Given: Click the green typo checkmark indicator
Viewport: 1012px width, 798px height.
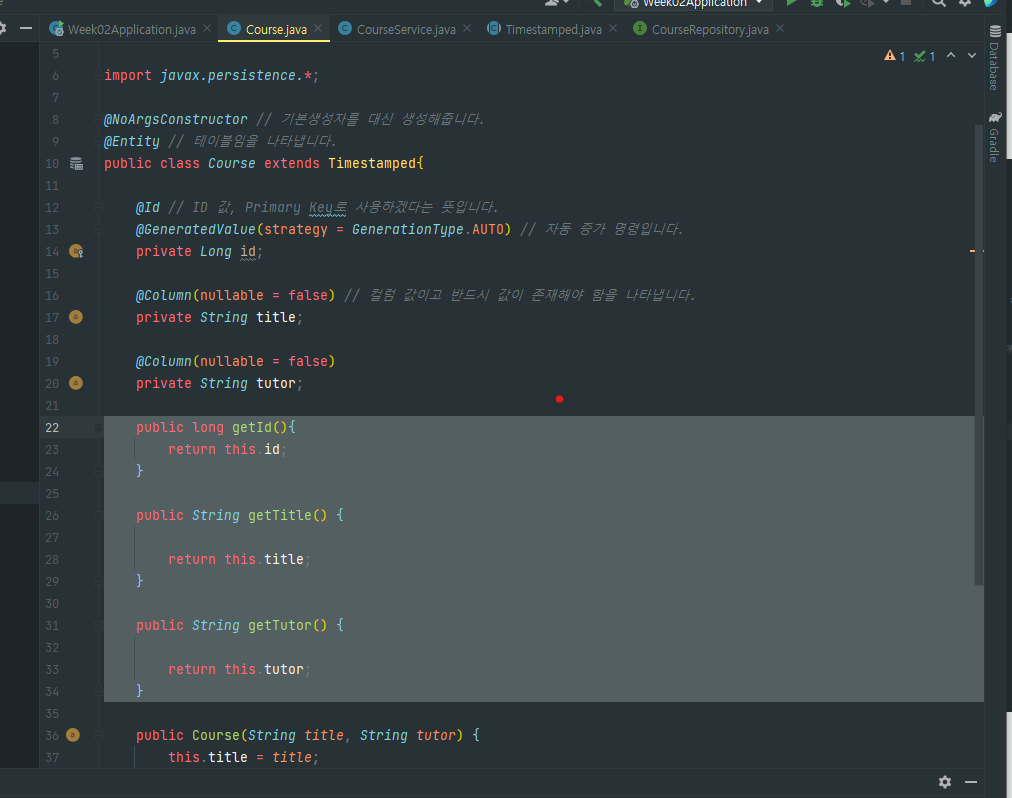Looking at the screenshot, I should click(925, 56).
